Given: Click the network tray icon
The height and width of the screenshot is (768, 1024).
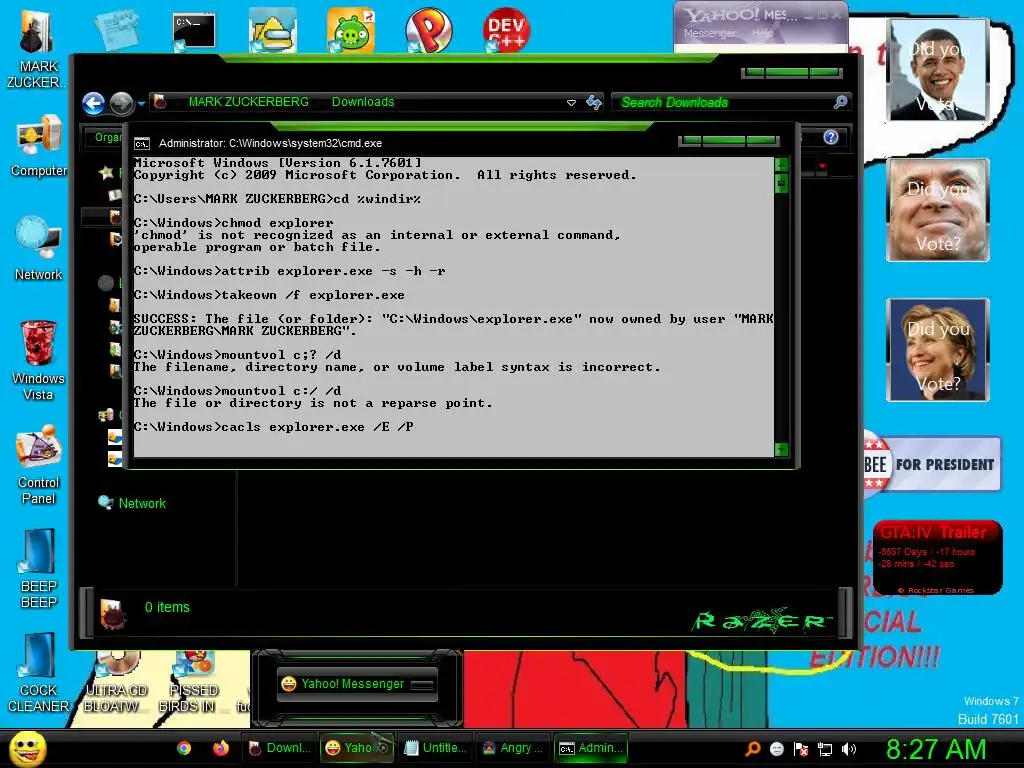Looking at the screenshot, I should point(825,749).
